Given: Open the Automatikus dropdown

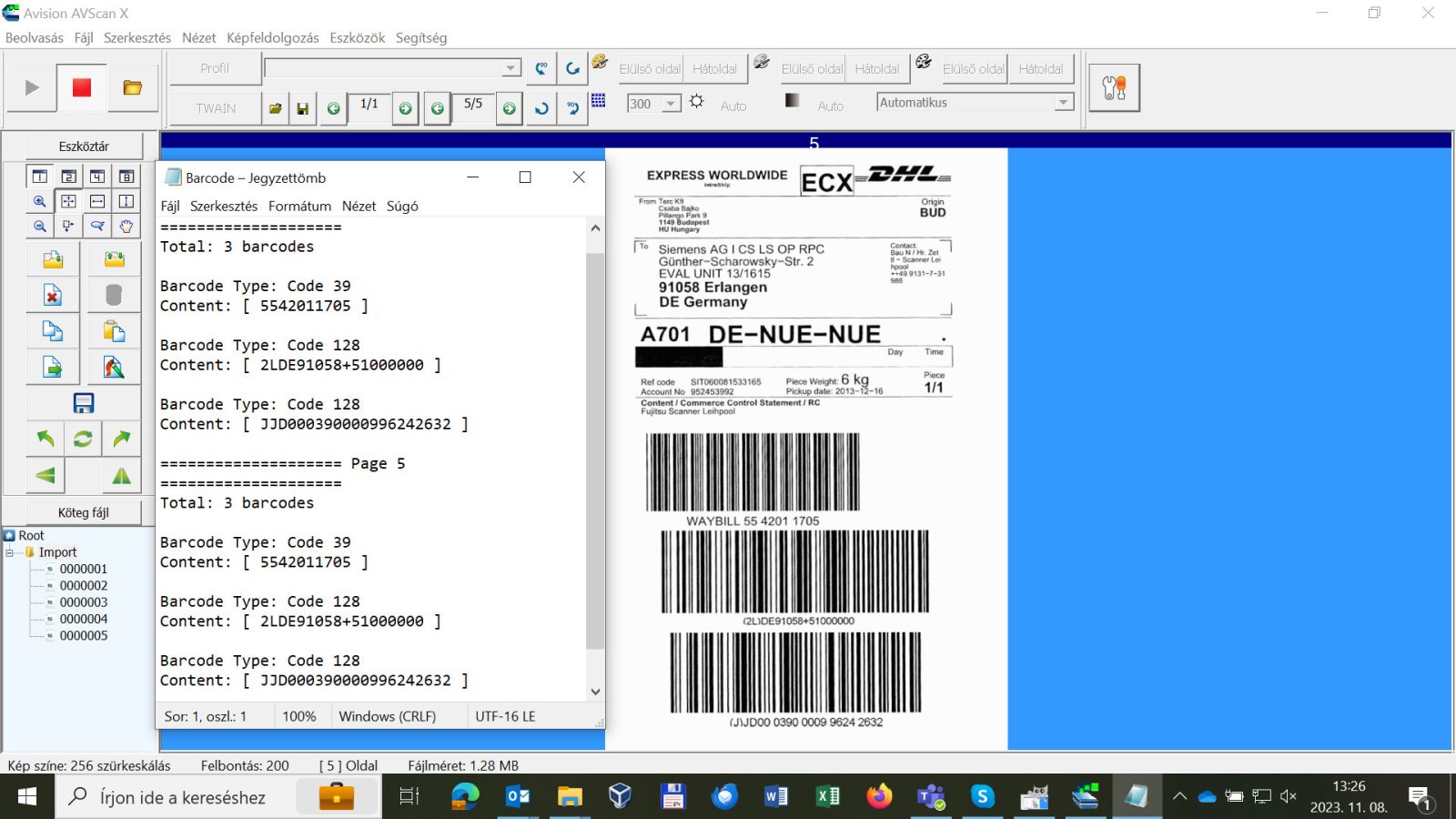Looking at the screenshot, I should point(1064,103).
